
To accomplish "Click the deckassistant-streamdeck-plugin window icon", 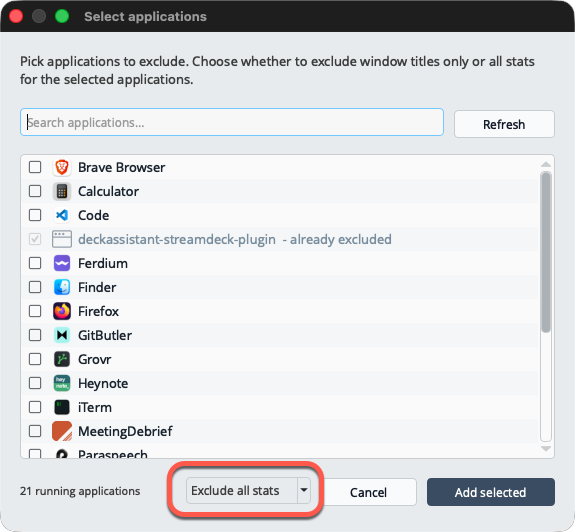I will click(62, 239).
